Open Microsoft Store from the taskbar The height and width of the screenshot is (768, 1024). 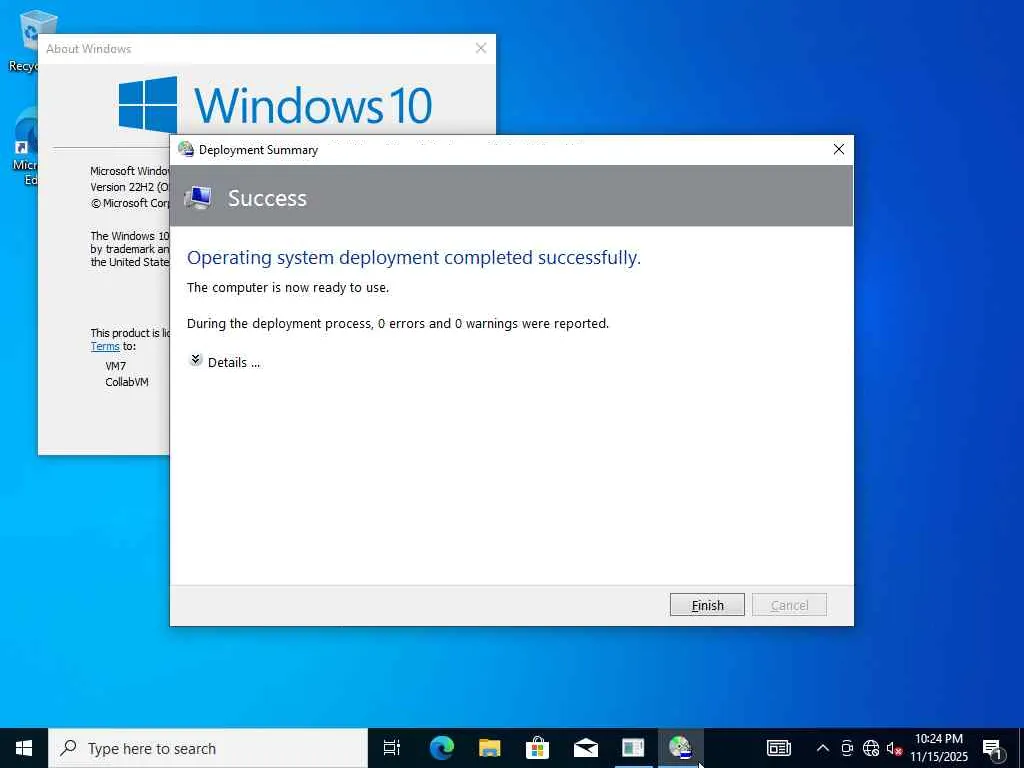(x=537, y=748)
